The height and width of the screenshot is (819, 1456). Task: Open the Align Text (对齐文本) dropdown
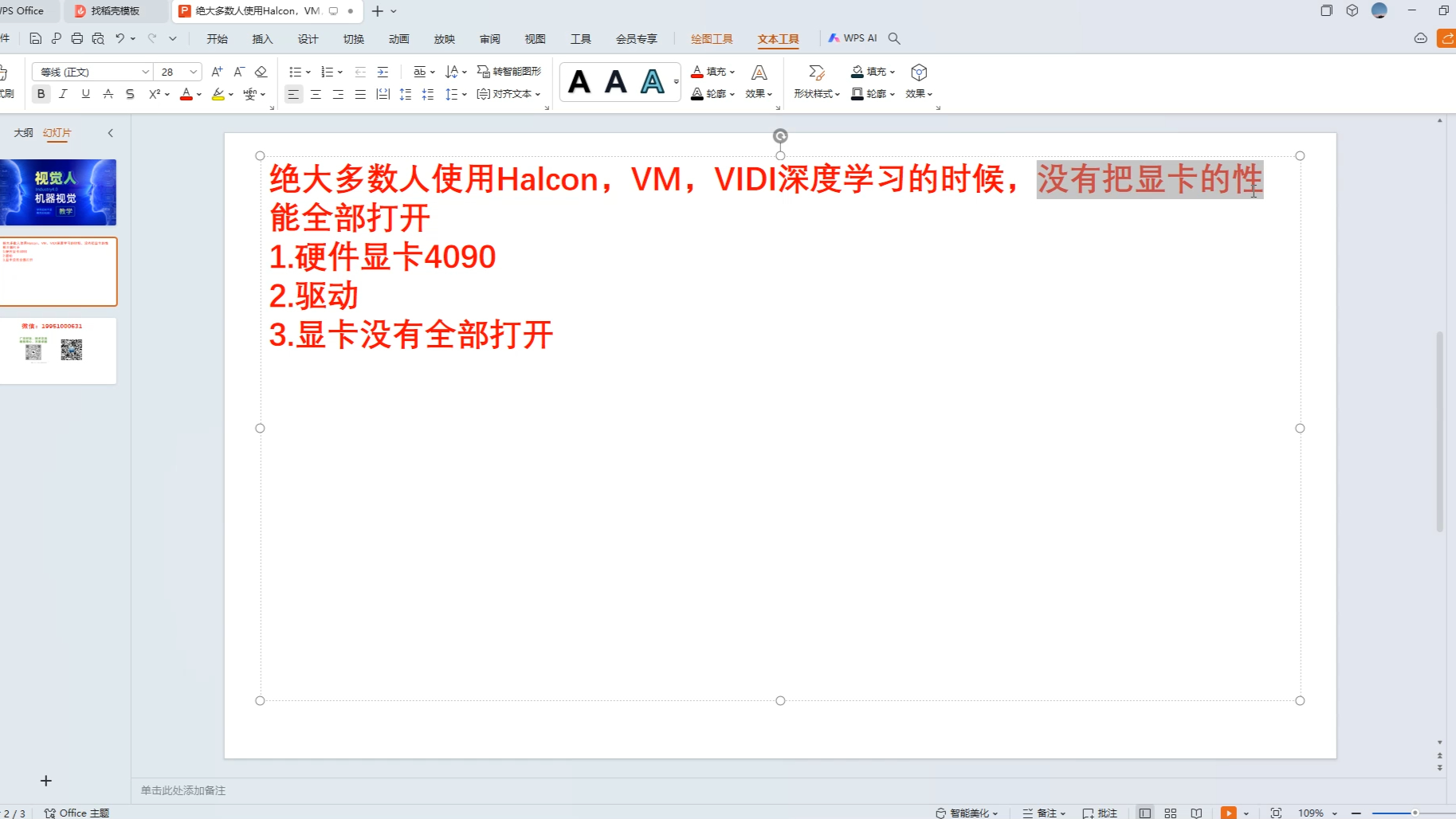tap(508, 94)
